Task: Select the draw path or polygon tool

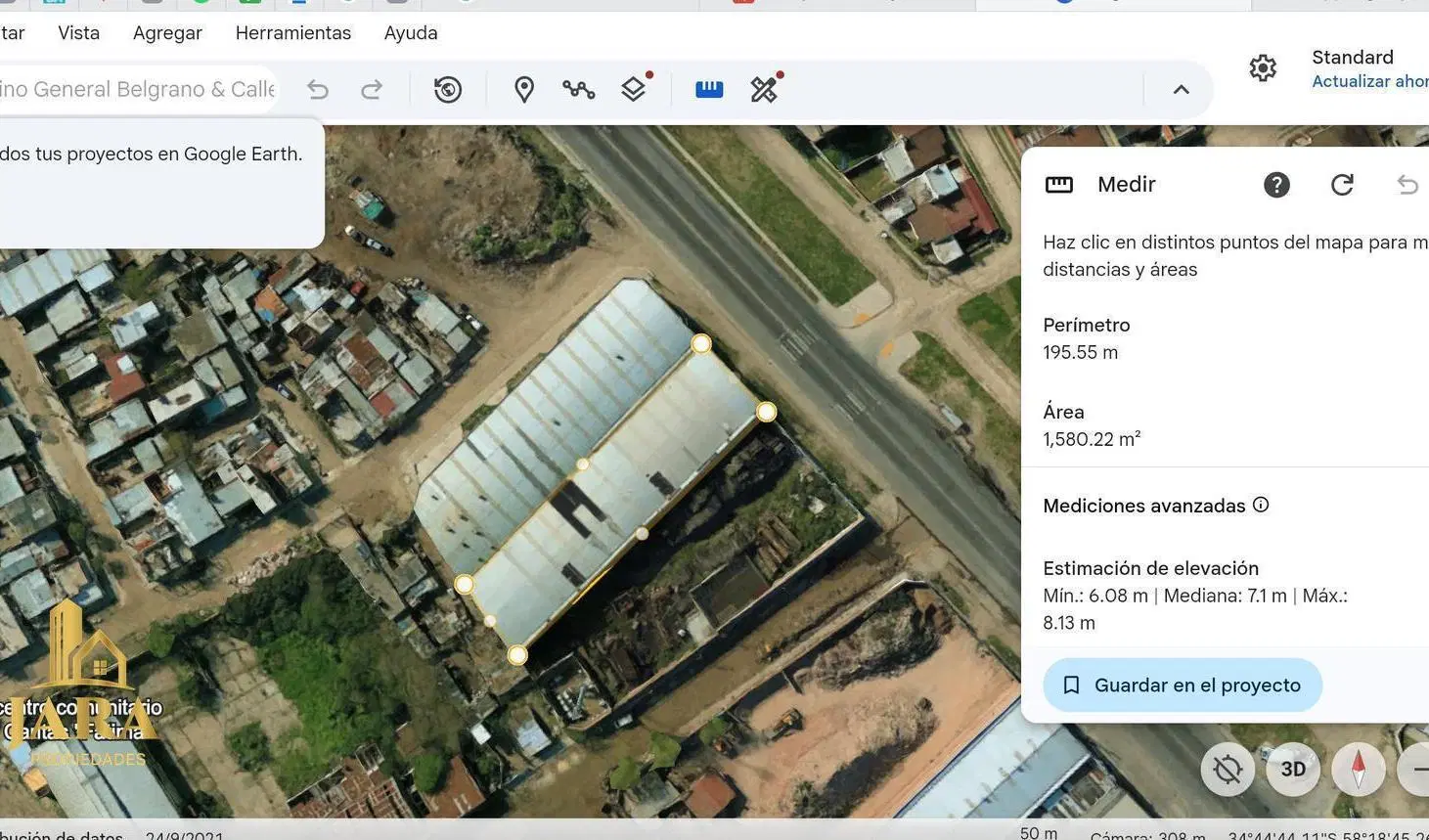Action: [x=579, y=90]
